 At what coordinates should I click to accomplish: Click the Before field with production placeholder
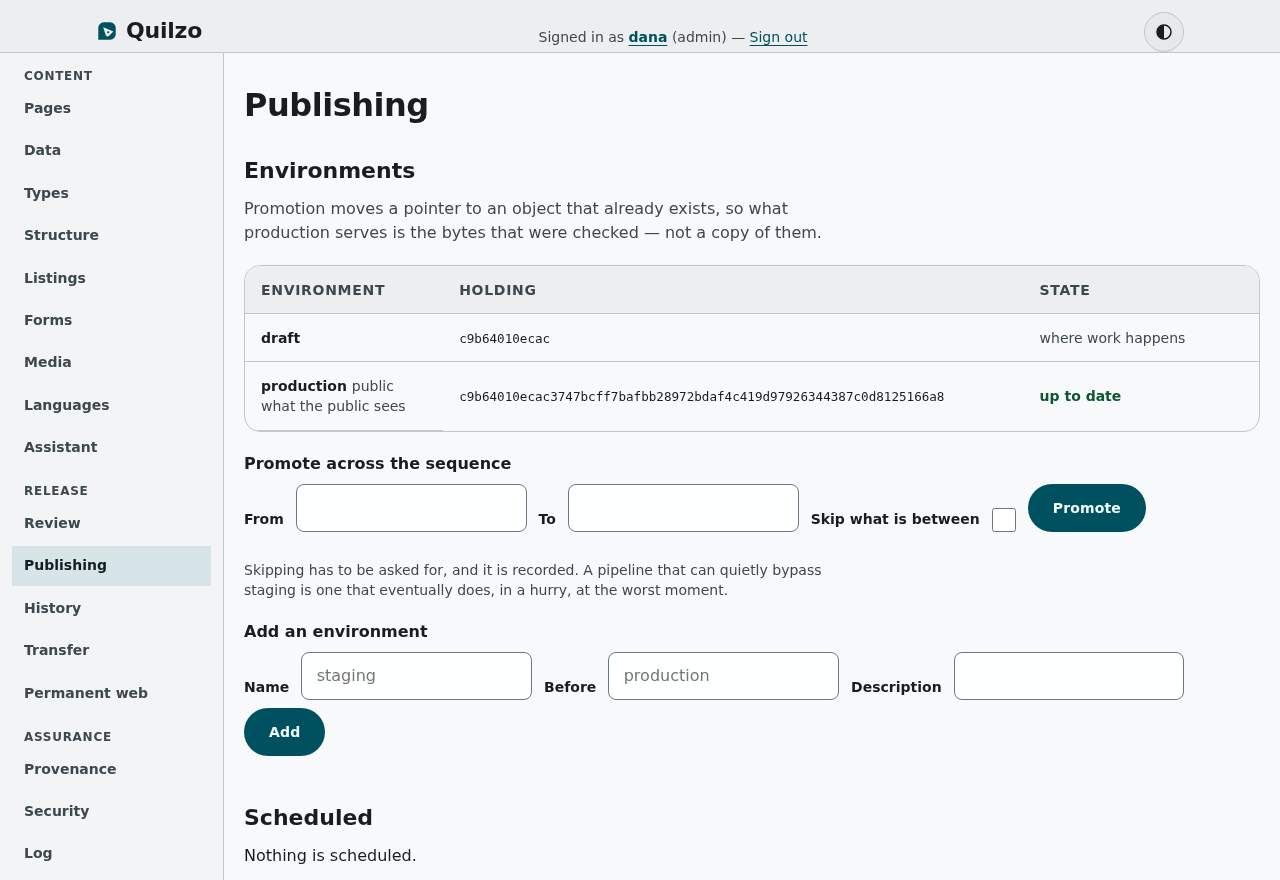(x=723, y=676)
